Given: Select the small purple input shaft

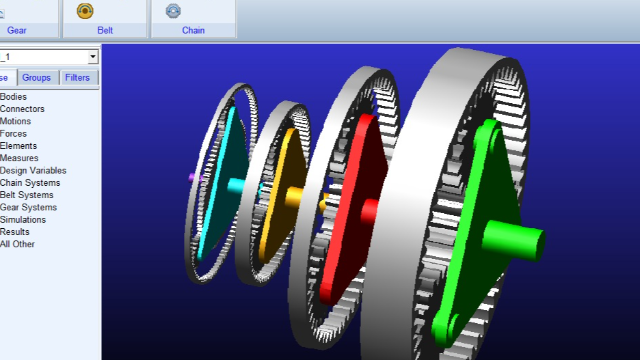Looking at the screenshot, I should [x=194, y=178].
